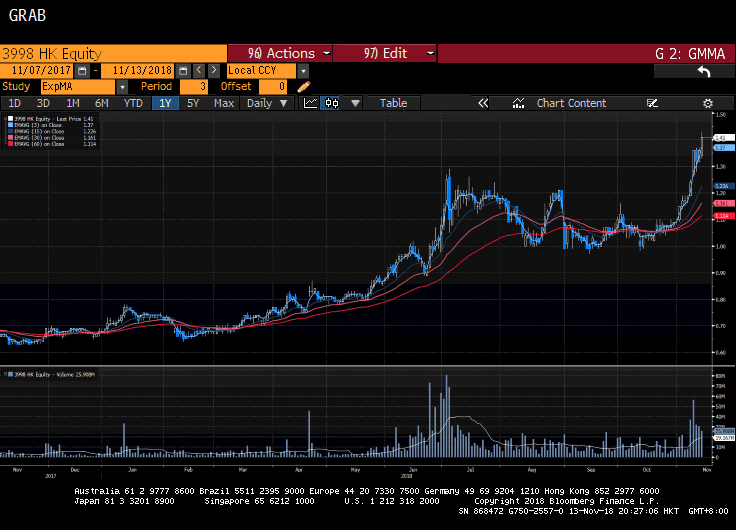Click the G 2: GMMA title
736x530 pixels.
(x=690, y=54)
